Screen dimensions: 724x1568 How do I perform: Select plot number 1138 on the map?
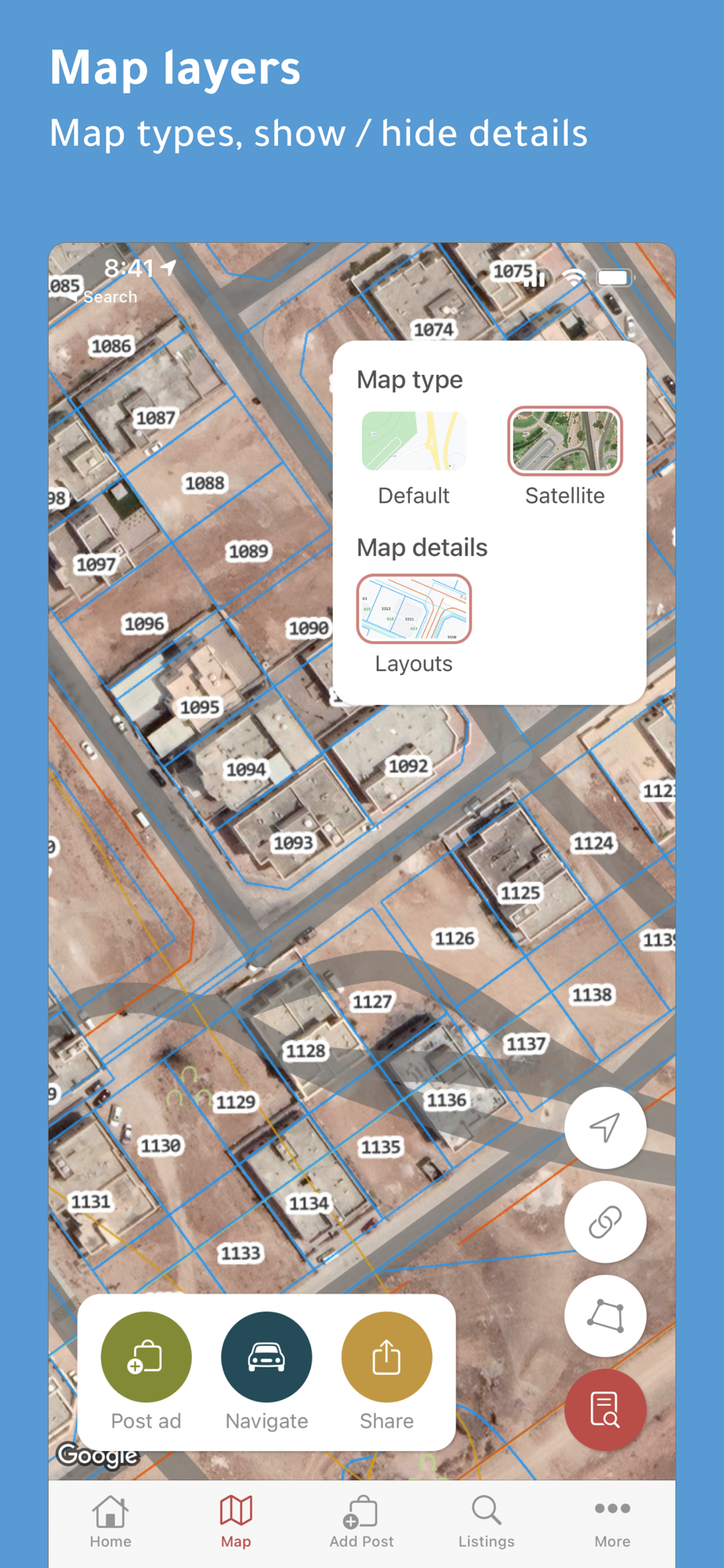coord(592,995)
